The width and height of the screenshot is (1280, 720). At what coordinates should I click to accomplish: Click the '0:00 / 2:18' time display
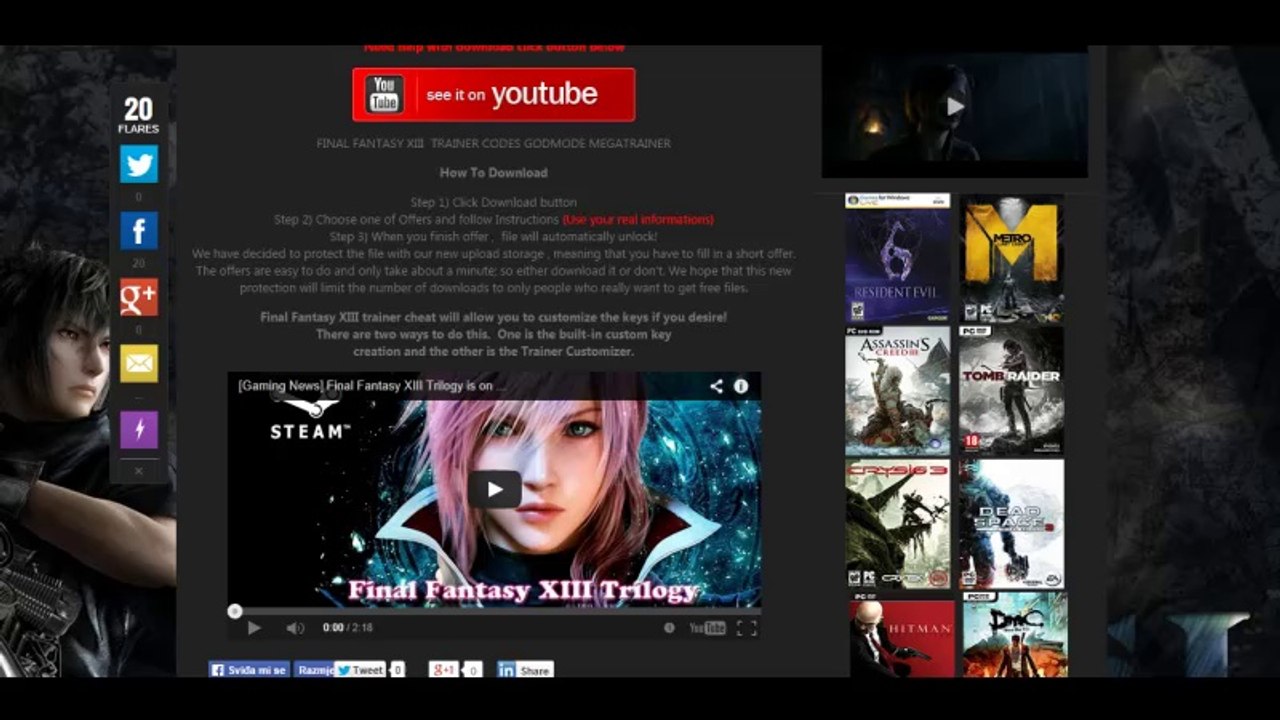(348, 628)
